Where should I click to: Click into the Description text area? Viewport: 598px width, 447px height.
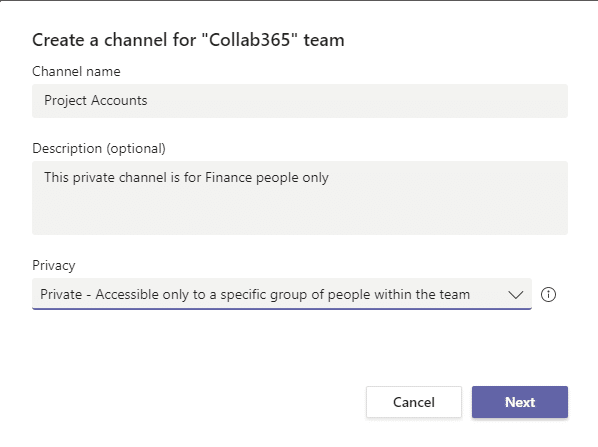300,198
